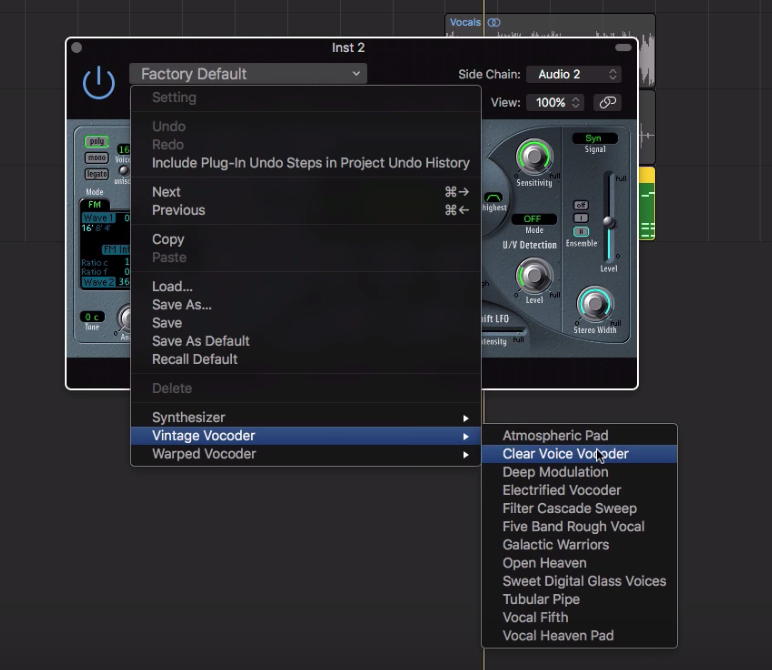This screenshot has width=772, height=670.
Task: Select Sweet Digital Glass Voices preset
Action: [x=579, y=581]
